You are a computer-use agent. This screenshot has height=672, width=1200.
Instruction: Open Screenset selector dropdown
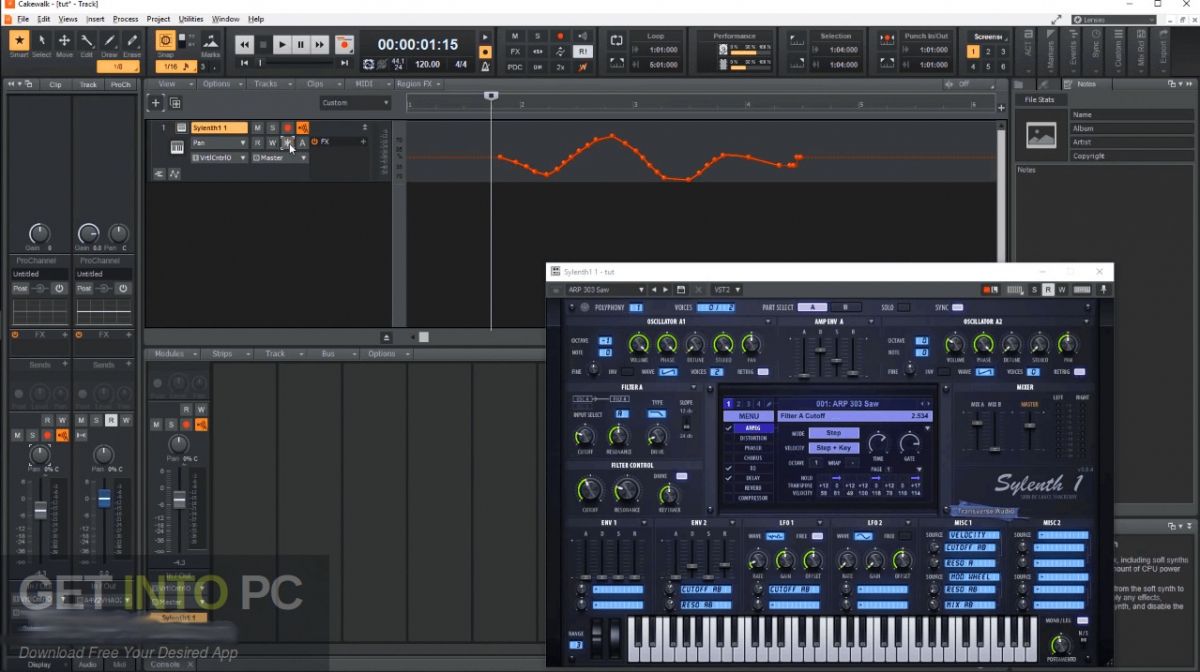click(988, 37)
